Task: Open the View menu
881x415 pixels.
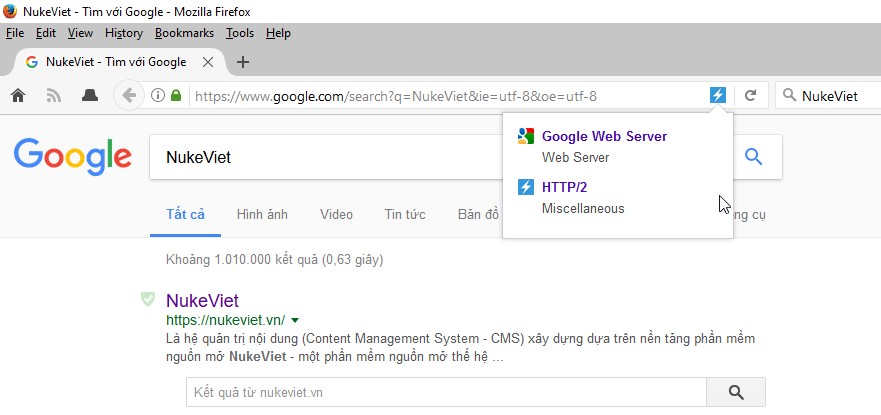Action: (x=80, y=33)
